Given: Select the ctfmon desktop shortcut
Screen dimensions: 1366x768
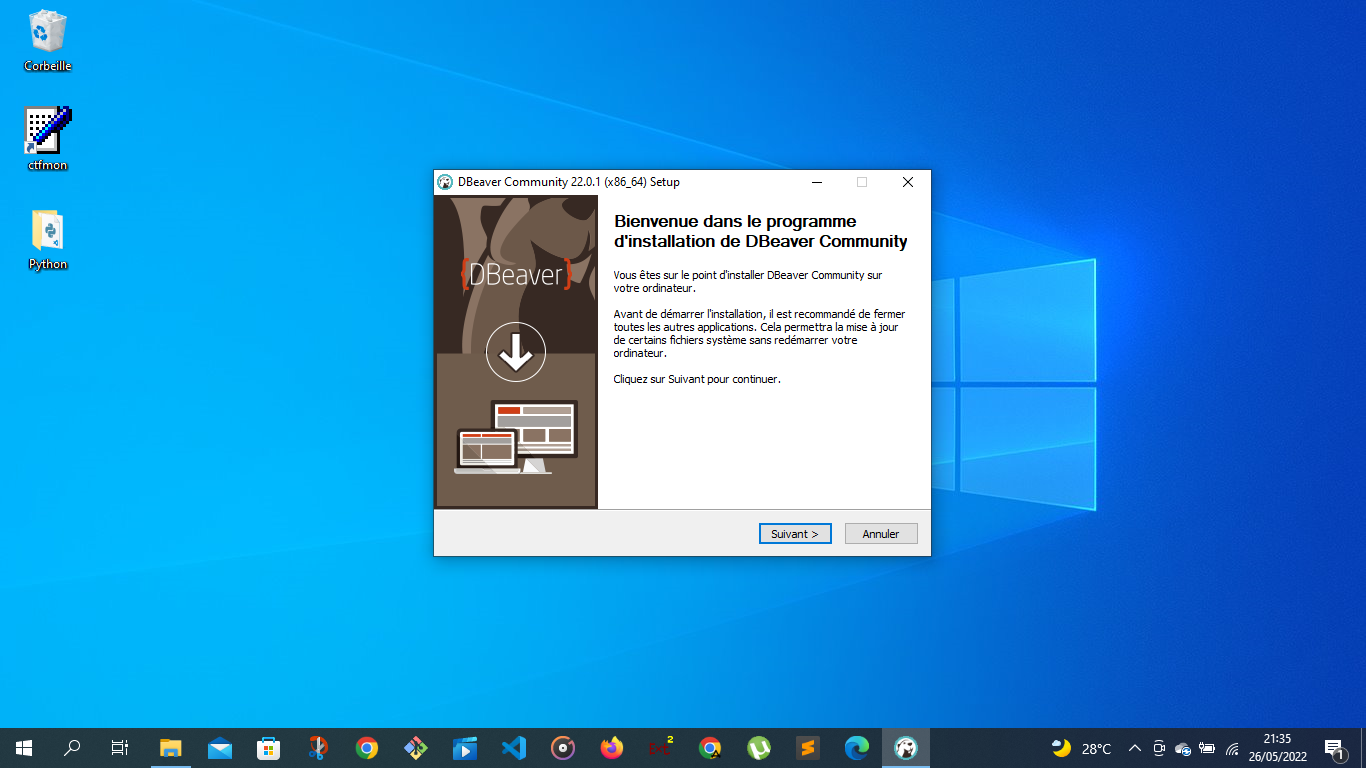Looking at the screenshot, I should click(x=48, y=139).
